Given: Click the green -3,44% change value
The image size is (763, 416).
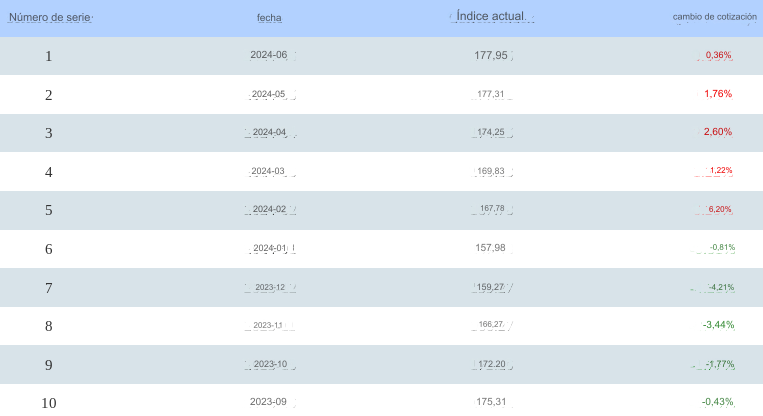Looking at the screenshot, I should 718,325.
